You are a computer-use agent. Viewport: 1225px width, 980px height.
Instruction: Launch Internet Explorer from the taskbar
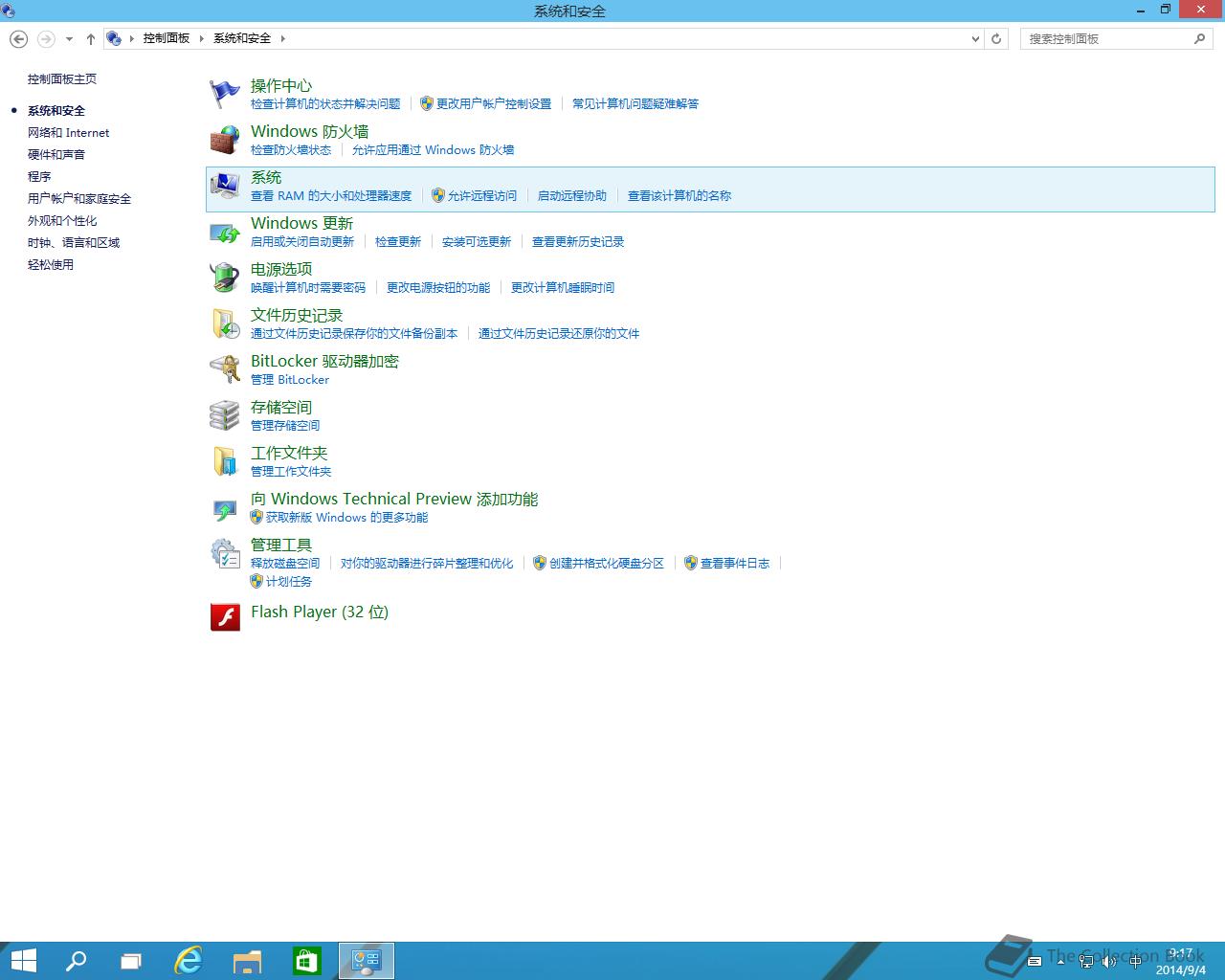click(189, 961)
